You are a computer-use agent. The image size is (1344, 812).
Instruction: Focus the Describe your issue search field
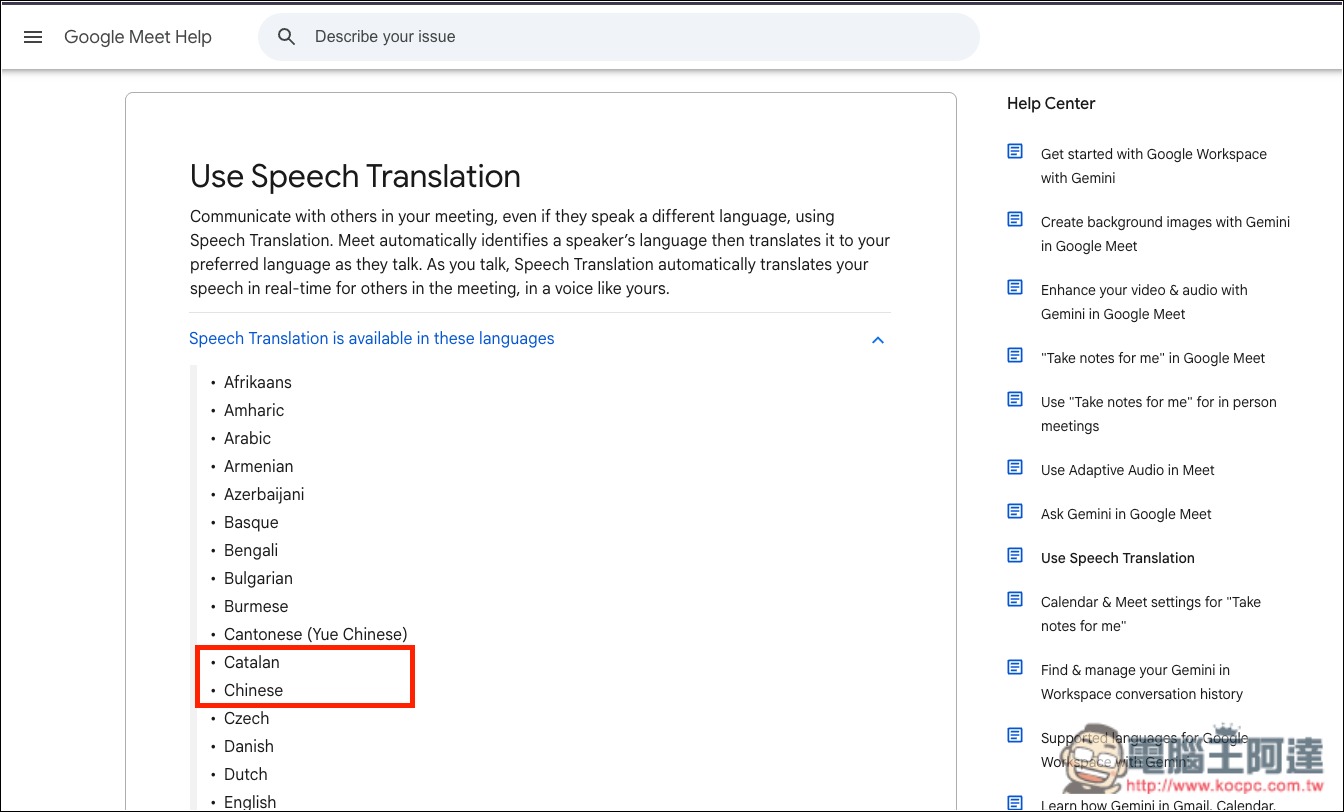(x=619, y=37)
